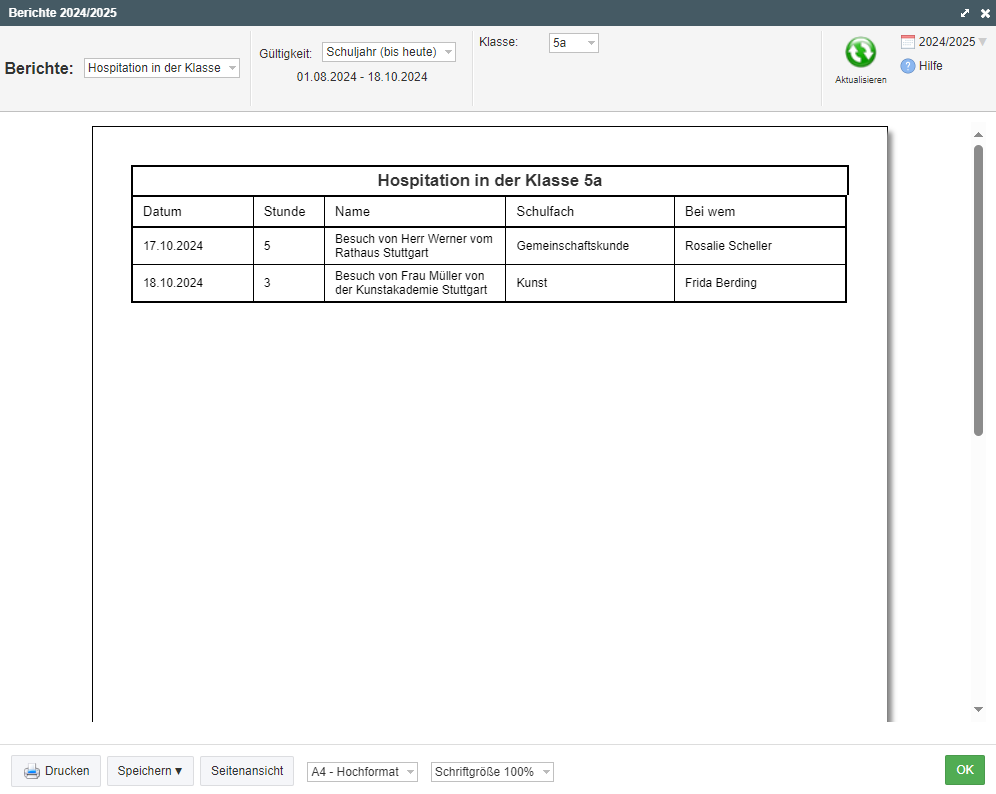Click the Aktualisieren label
Screen dimensions: 996x794
(861, 80)
